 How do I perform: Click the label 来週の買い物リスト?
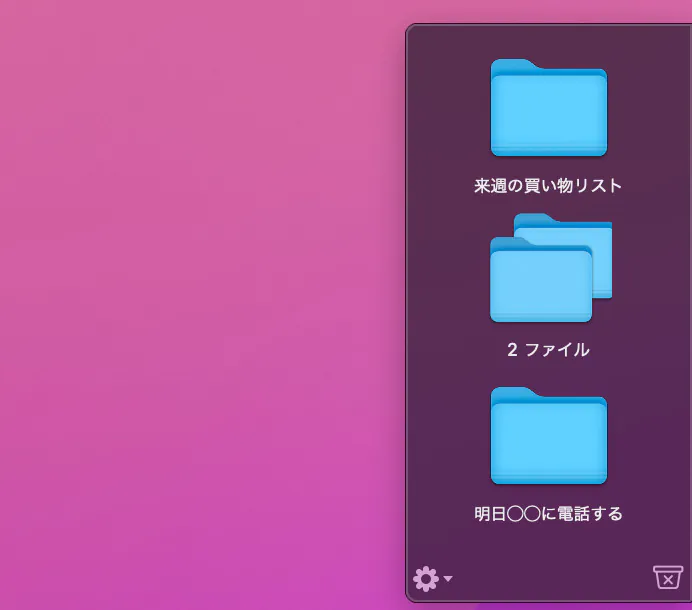tap(548, 186)
